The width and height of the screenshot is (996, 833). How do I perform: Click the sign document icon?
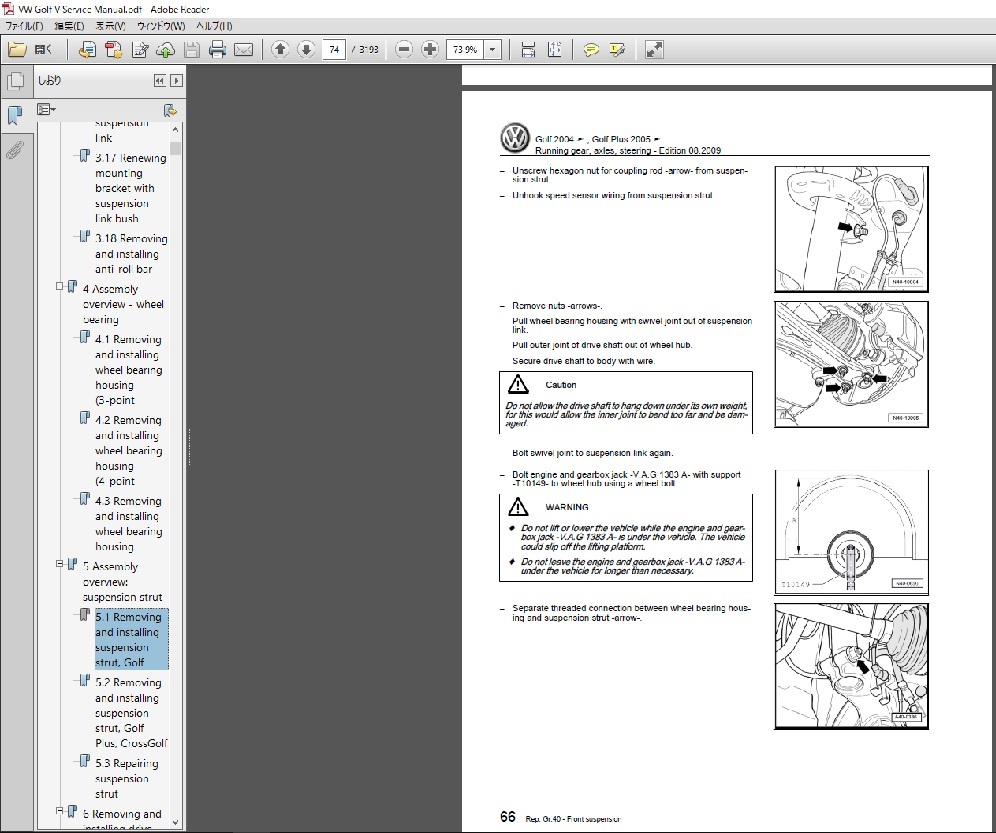point(140,50)
